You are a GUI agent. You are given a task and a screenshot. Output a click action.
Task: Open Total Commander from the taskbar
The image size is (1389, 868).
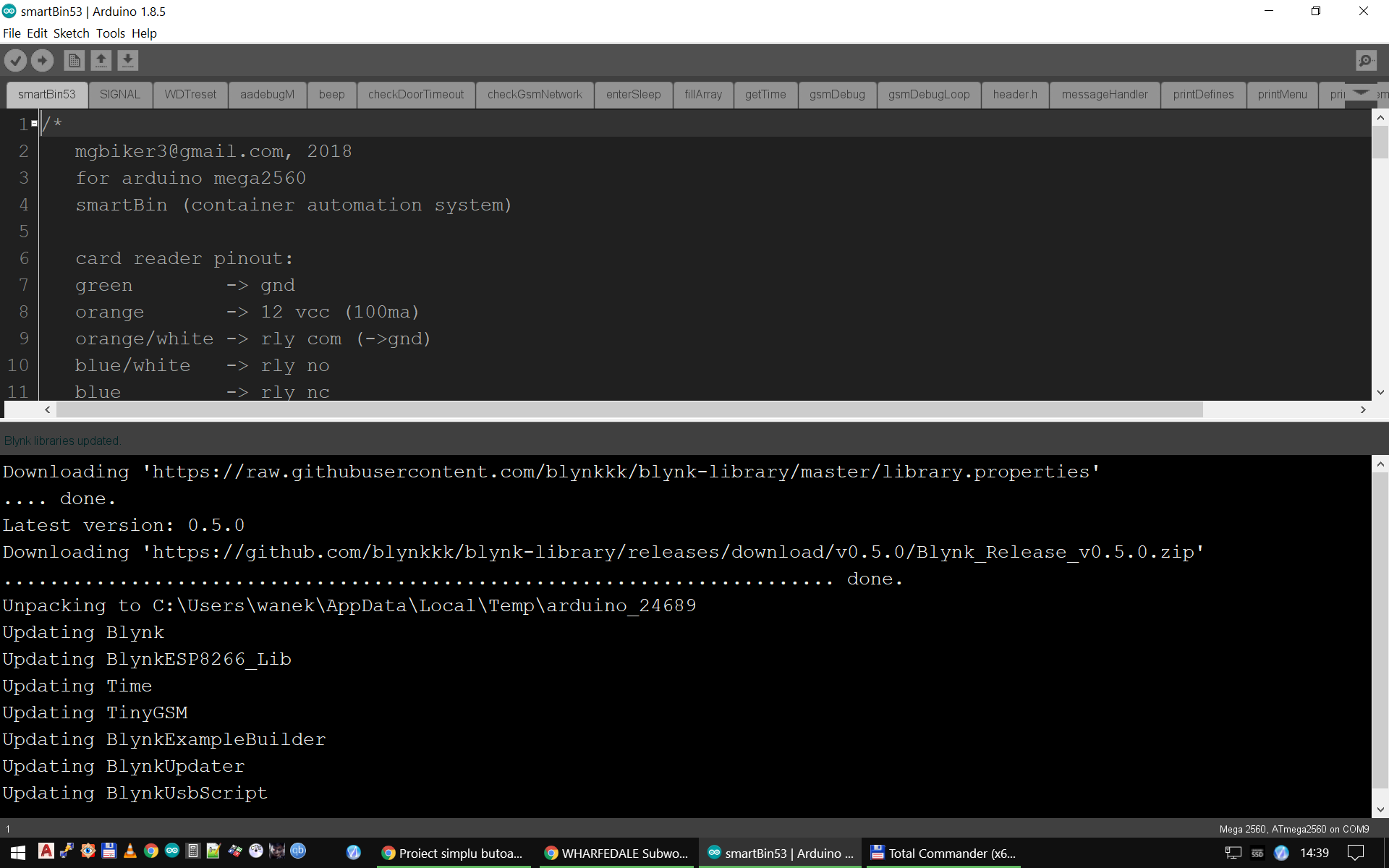pos(943,853)
